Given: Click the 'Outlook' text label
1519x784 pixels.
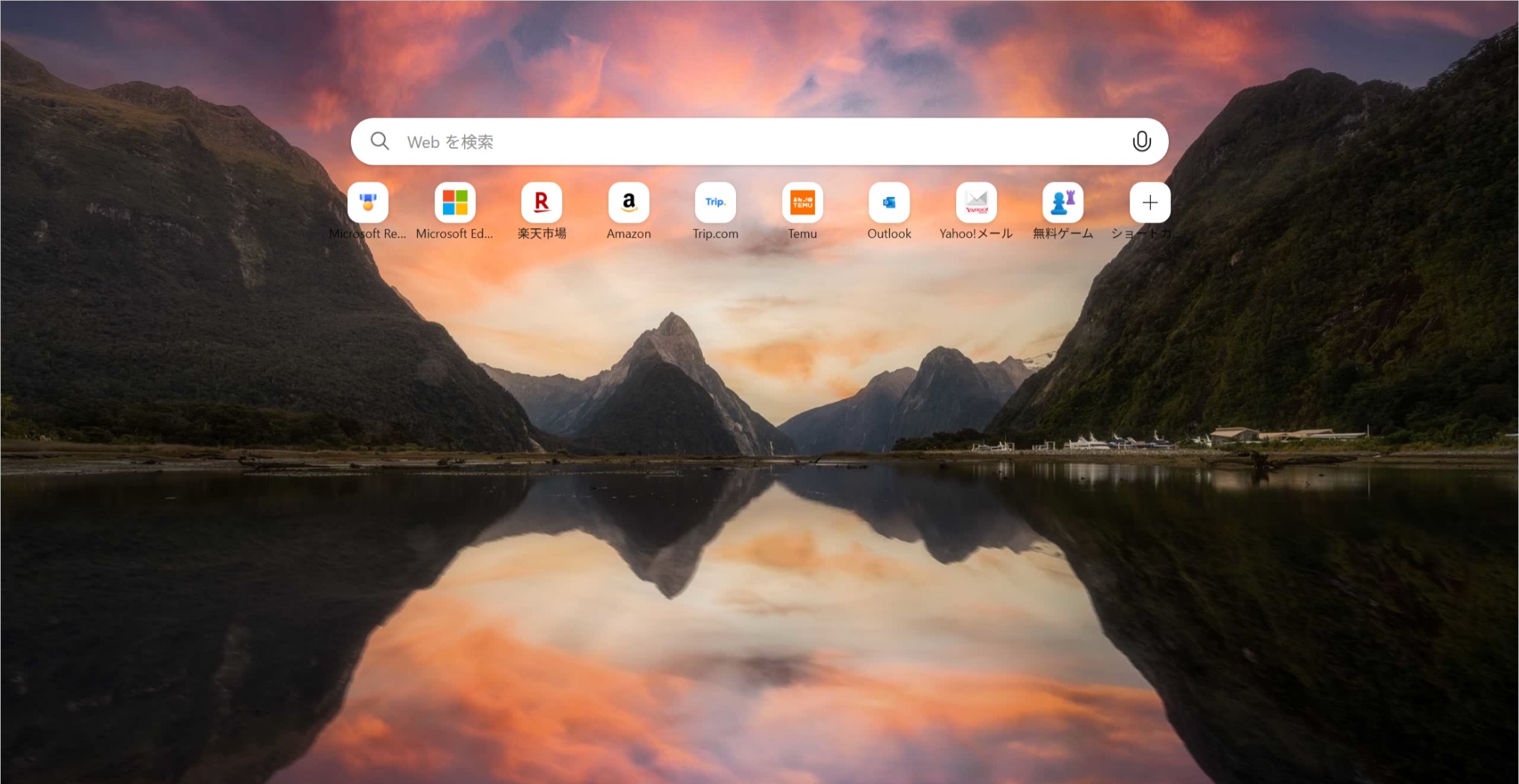Looking at the screenshot, I should (x=889, y=233).
